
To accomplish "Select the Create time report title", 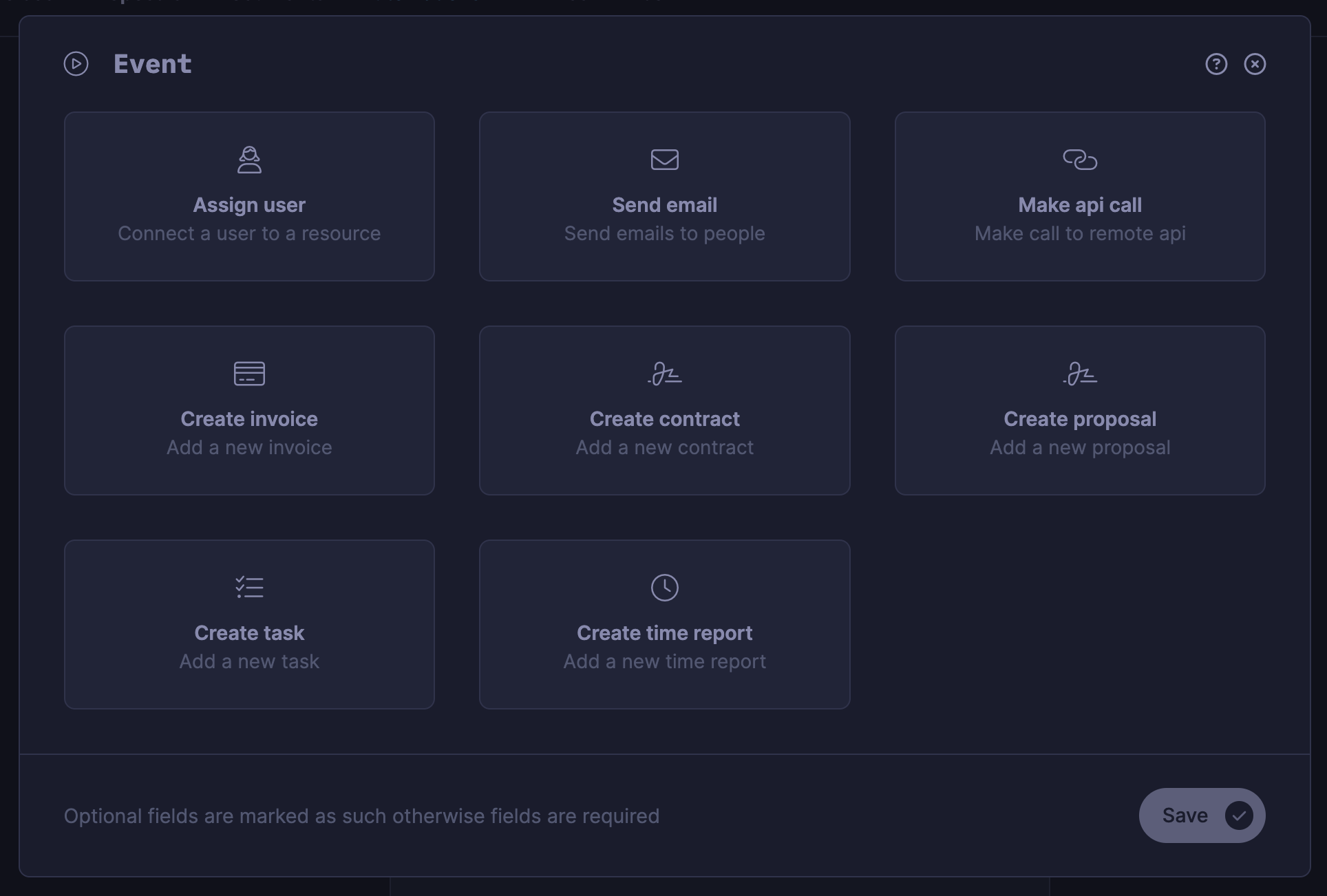I will 664,633.
